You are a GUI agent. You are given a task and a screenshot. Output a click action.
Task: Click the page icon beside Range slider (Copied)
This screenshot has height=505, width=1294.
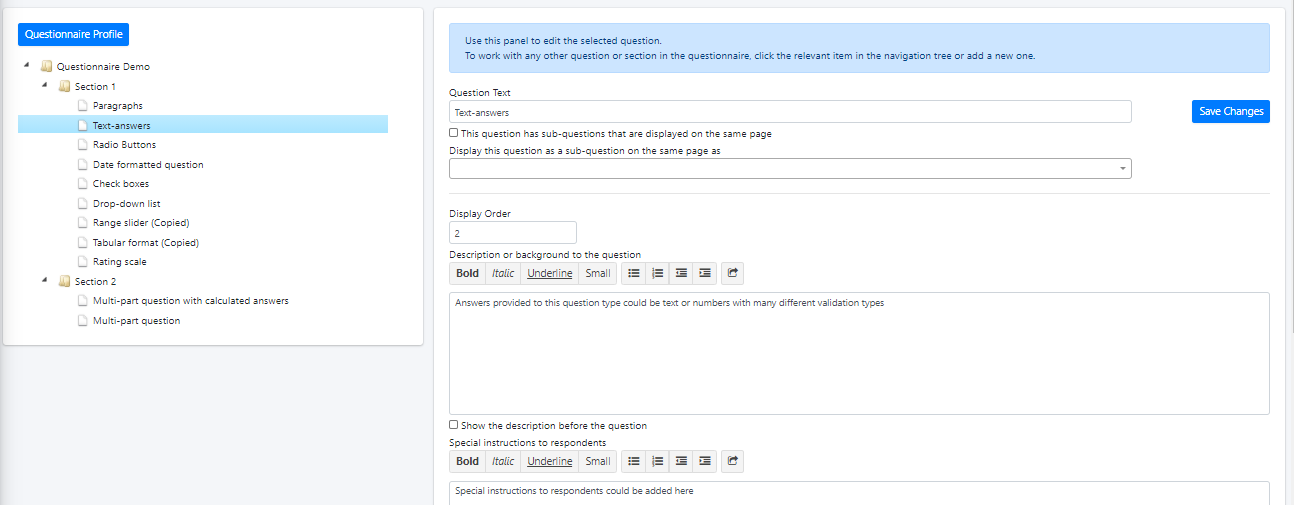click(83, 223)
